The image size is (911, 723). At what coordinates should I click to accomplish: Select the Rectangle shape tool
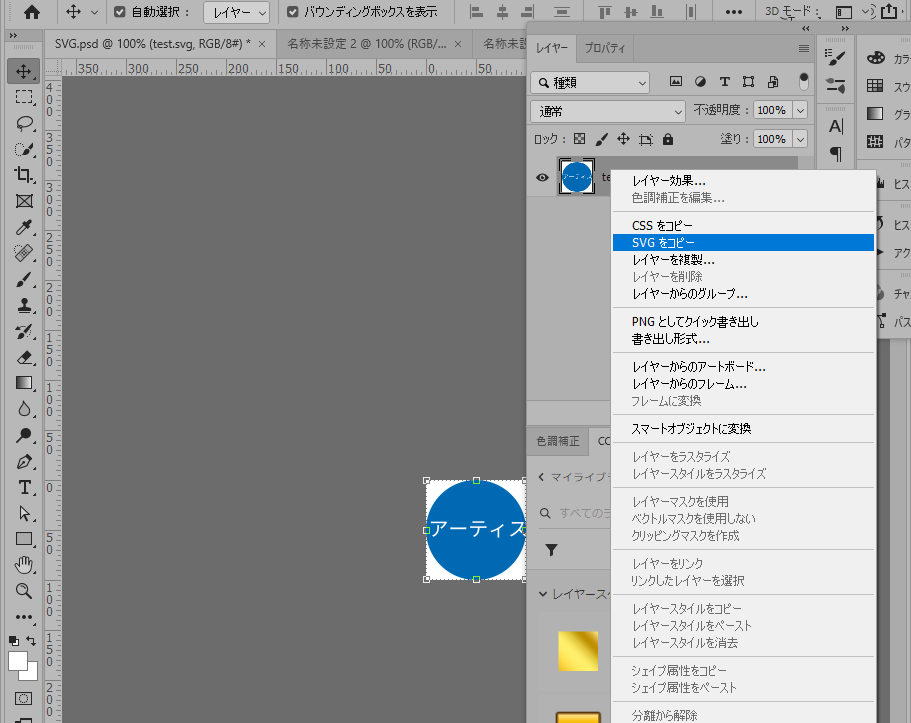click(x=23, y=539)
